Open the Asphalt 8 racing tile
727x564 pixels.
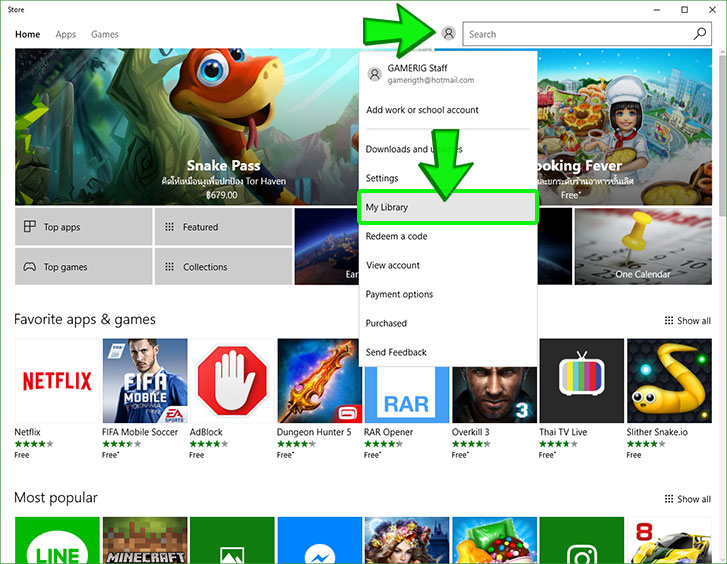click(669, 540)
